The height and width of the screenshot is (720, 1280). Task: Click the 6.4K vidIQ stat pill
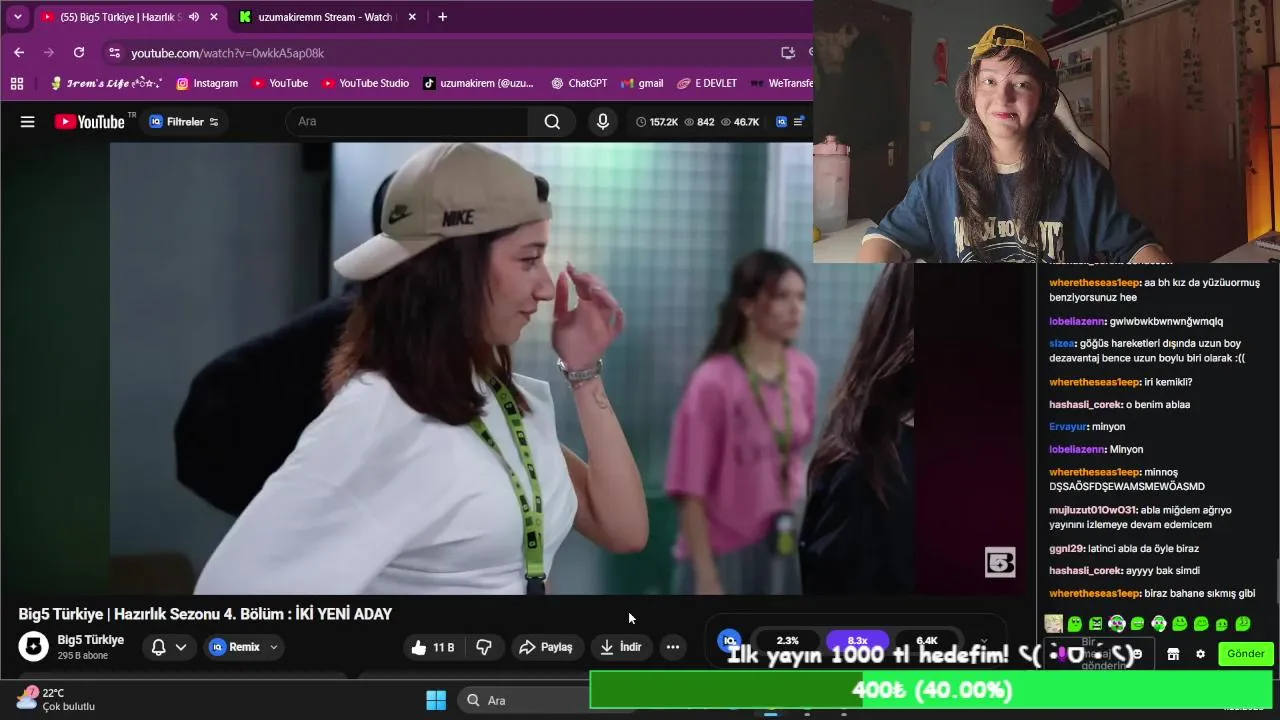[927, 640]
